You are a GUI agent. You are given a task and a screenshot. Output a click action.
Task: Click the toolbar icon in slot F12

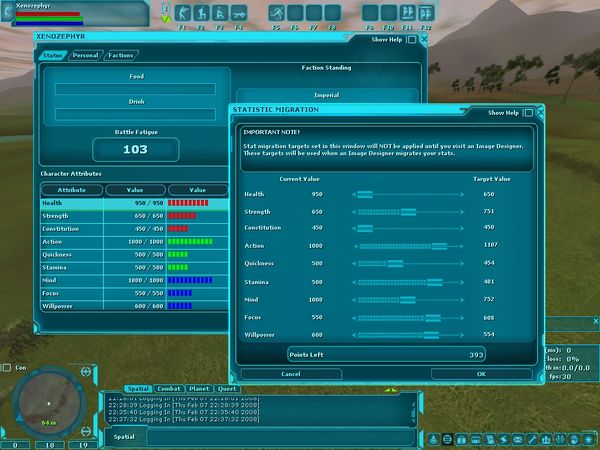pos(426,13)
